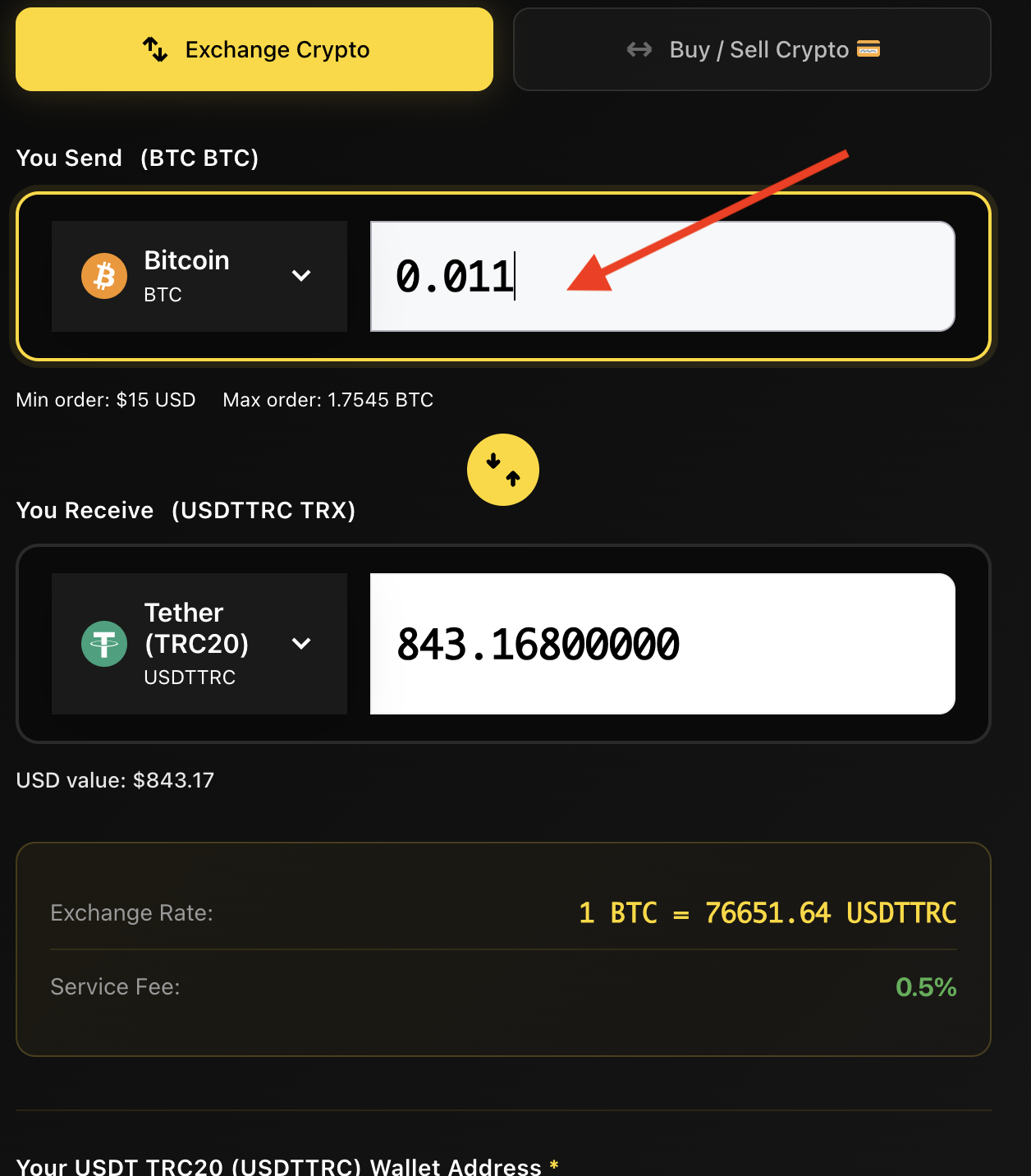Viewport: 1031px width, 1176px height.
Task: Click the exchange rate 76651.64 USDTTRC value
Action: (x=768, y=912)
